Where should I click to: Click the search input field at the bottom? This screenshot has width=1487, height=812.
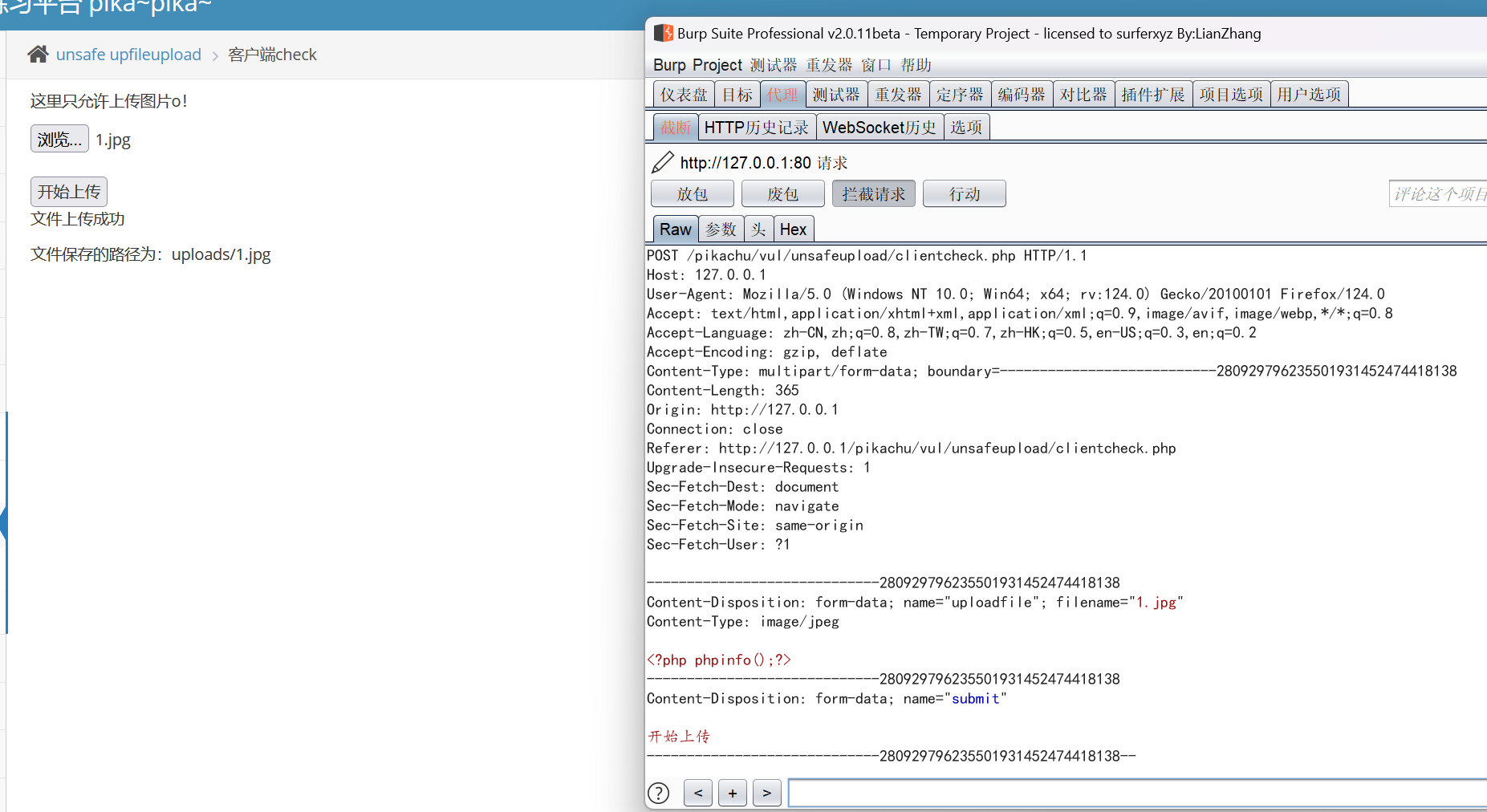1137,793
